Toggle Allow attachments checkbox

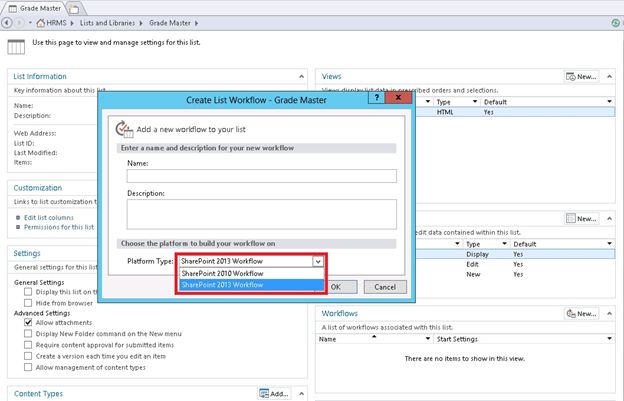click(28, 322)
